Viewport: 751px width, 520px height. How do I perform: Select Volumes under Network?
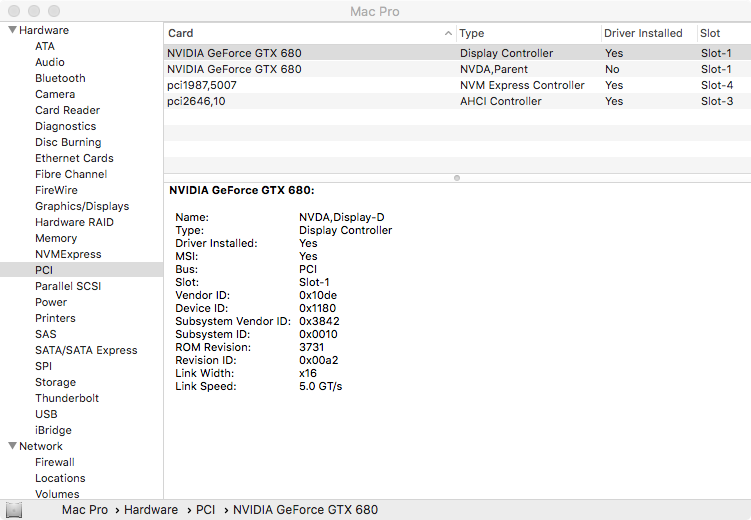point(57,494)
